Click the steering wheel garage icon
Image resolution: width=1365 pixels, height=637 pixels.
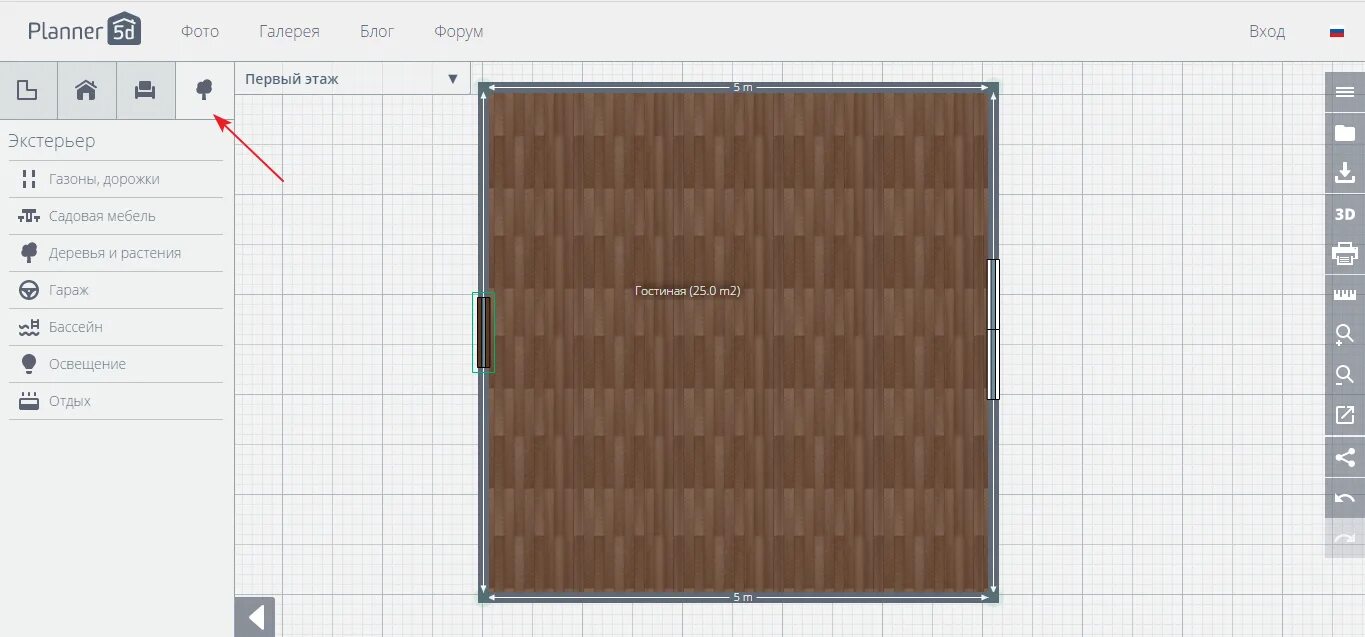point(29,290)
